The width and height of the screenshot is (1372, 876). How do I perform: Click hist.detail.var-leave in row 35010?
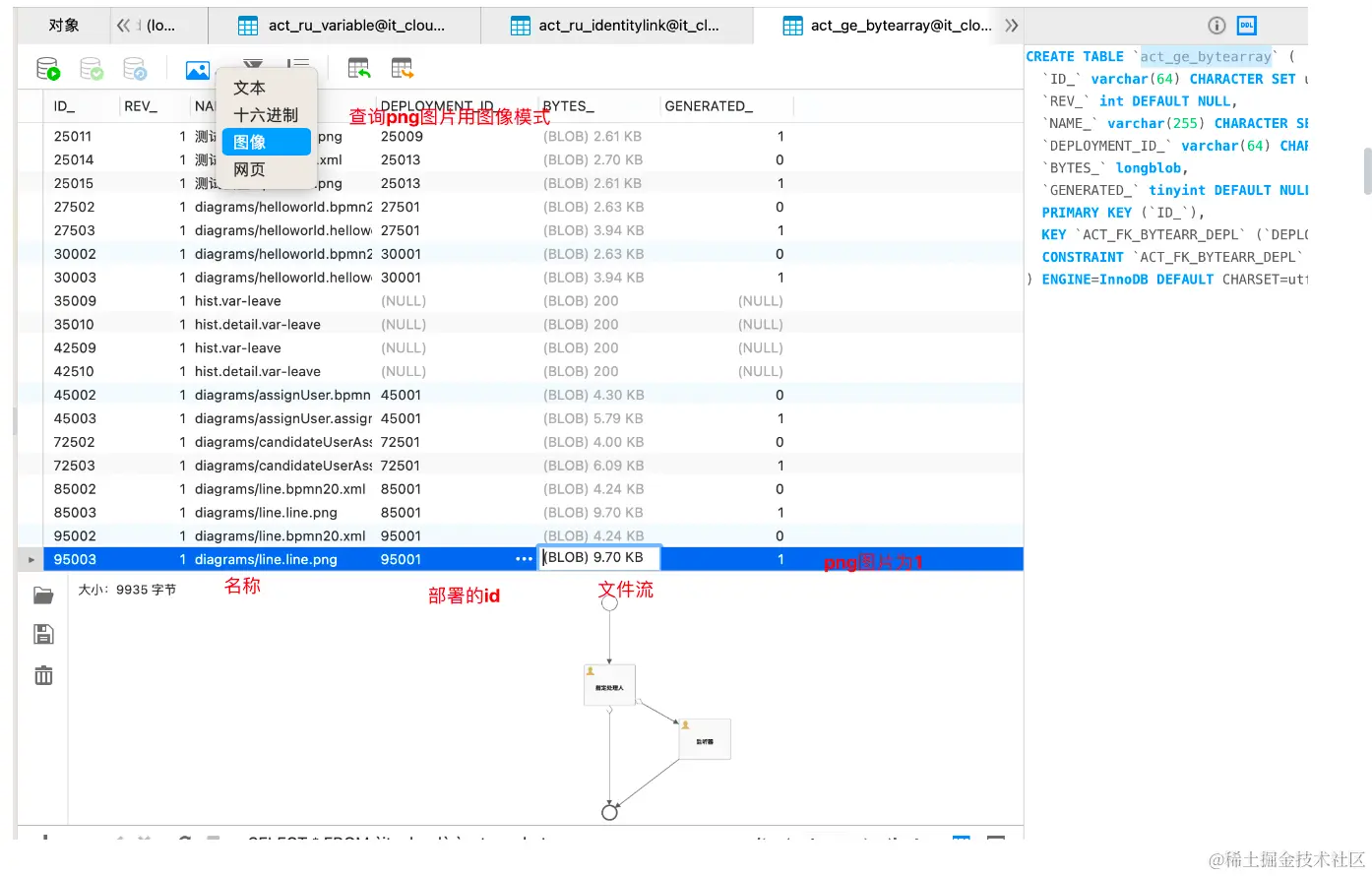(258, 325)
